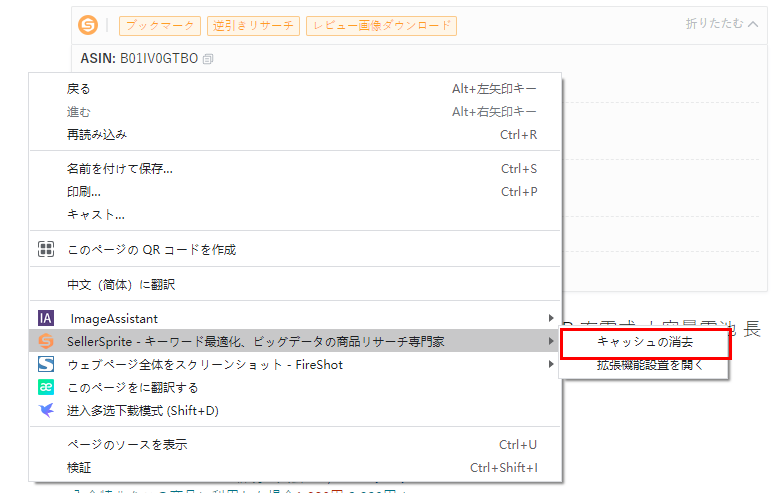Click SellerSprite icon in context menu
Screen dimensions: 782x493
coord(46,341)
